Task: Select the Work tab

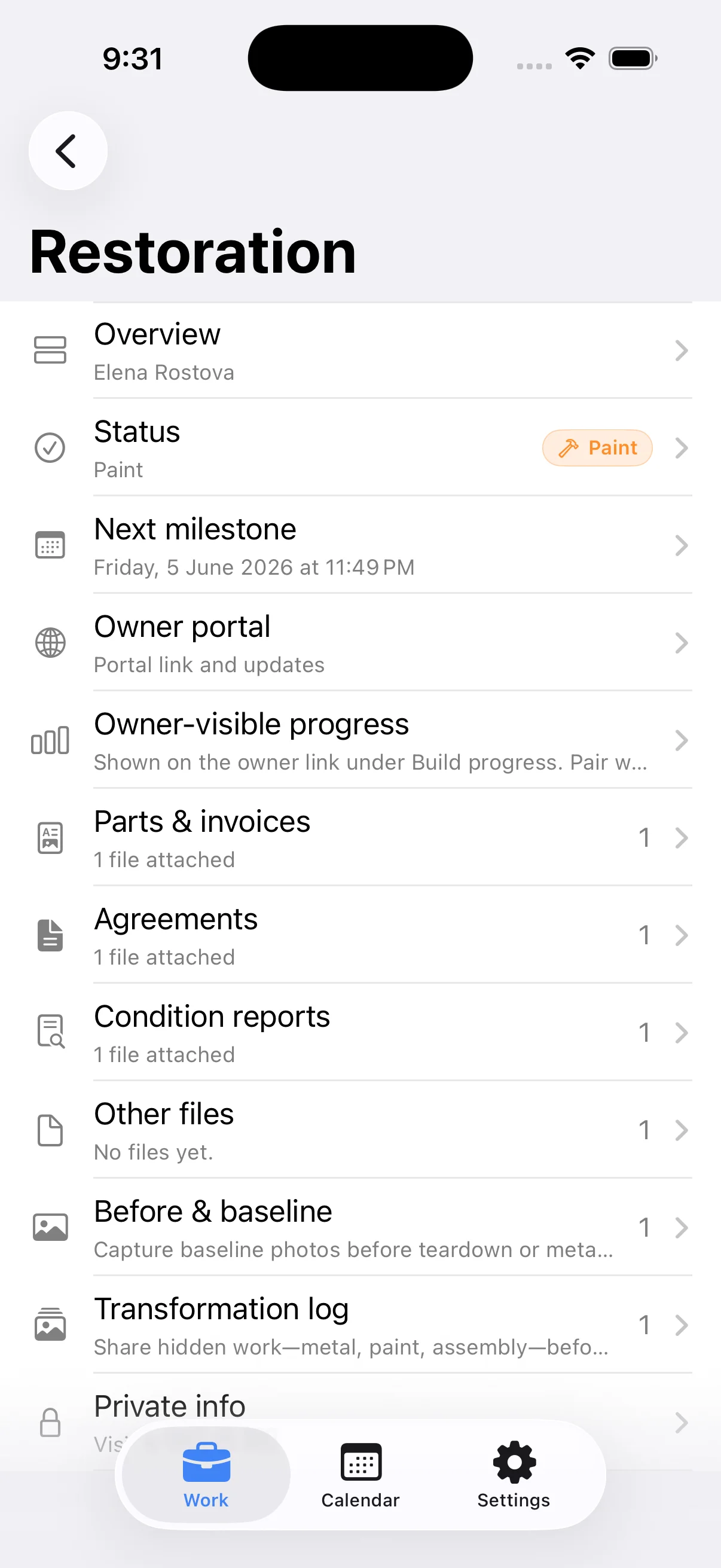Action: coord(206,1474)
